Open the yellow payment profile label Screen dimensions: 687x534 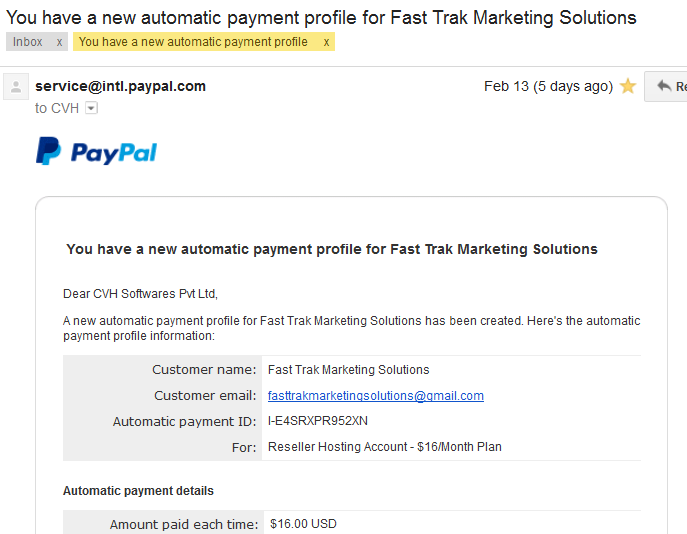point(193,42)
